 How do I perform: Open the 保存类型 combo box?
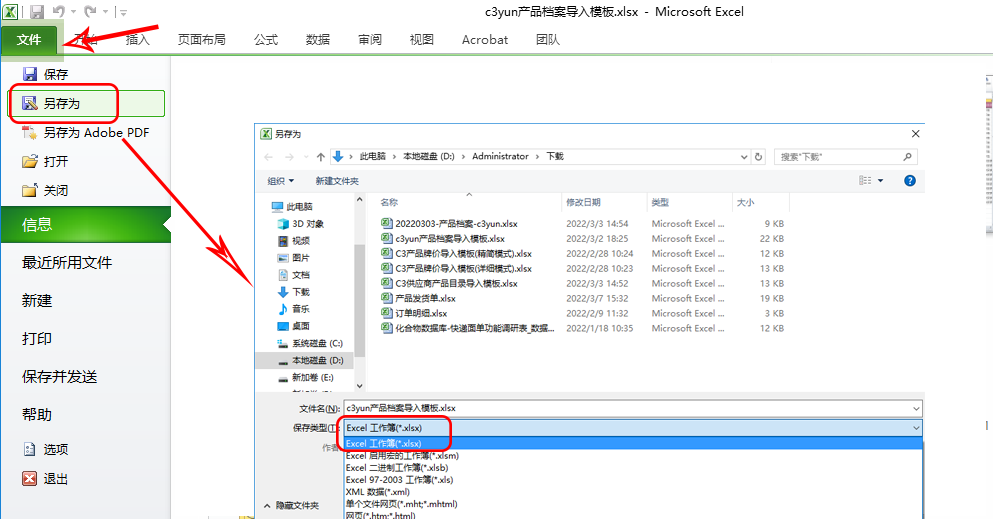click(633, 428)
